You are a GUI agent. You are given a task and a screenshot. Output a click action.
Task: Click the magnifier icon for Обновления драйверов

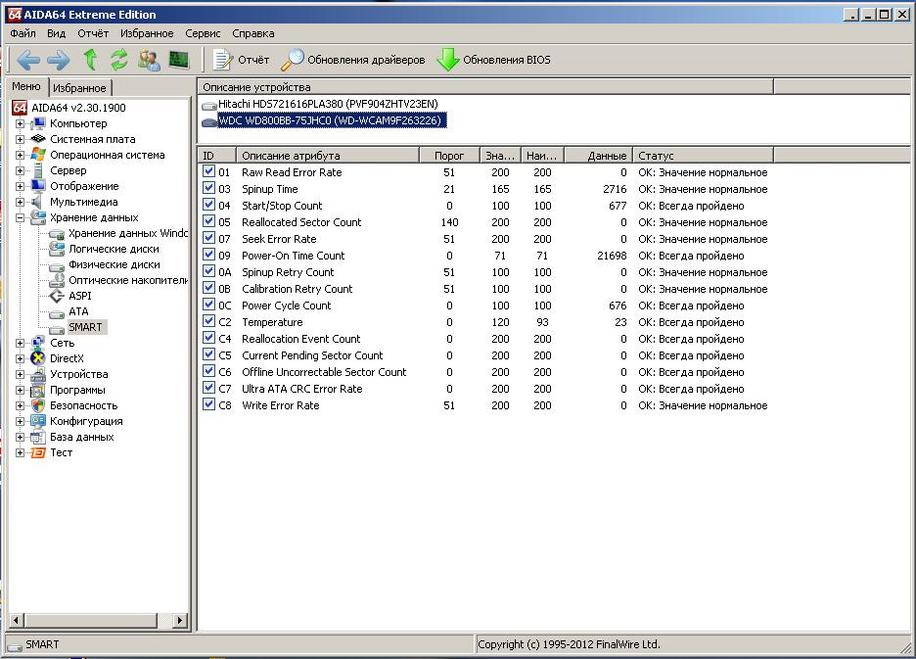pyautogui.click(x=292, y=60)
